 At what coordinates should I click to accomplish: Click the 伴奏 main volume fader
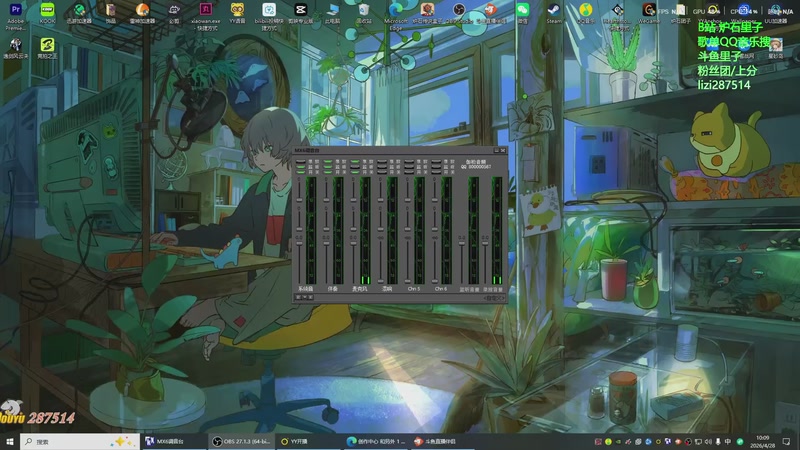tap(327, 243)
